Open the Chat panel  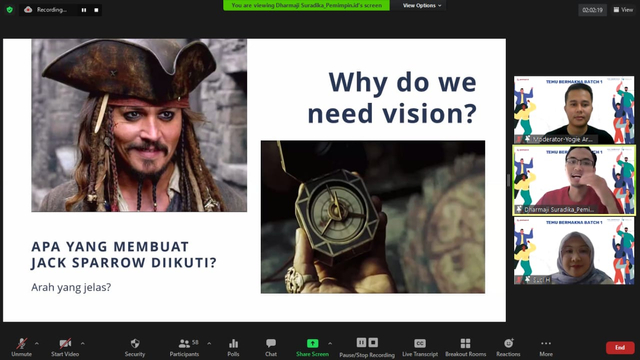271,347
